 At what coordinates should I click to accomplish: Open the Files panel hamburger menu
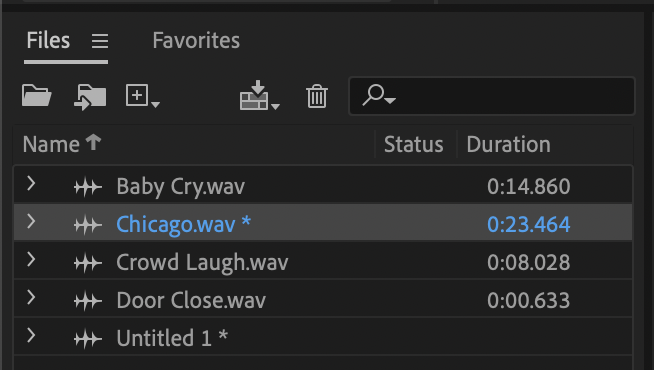point(100,41)
